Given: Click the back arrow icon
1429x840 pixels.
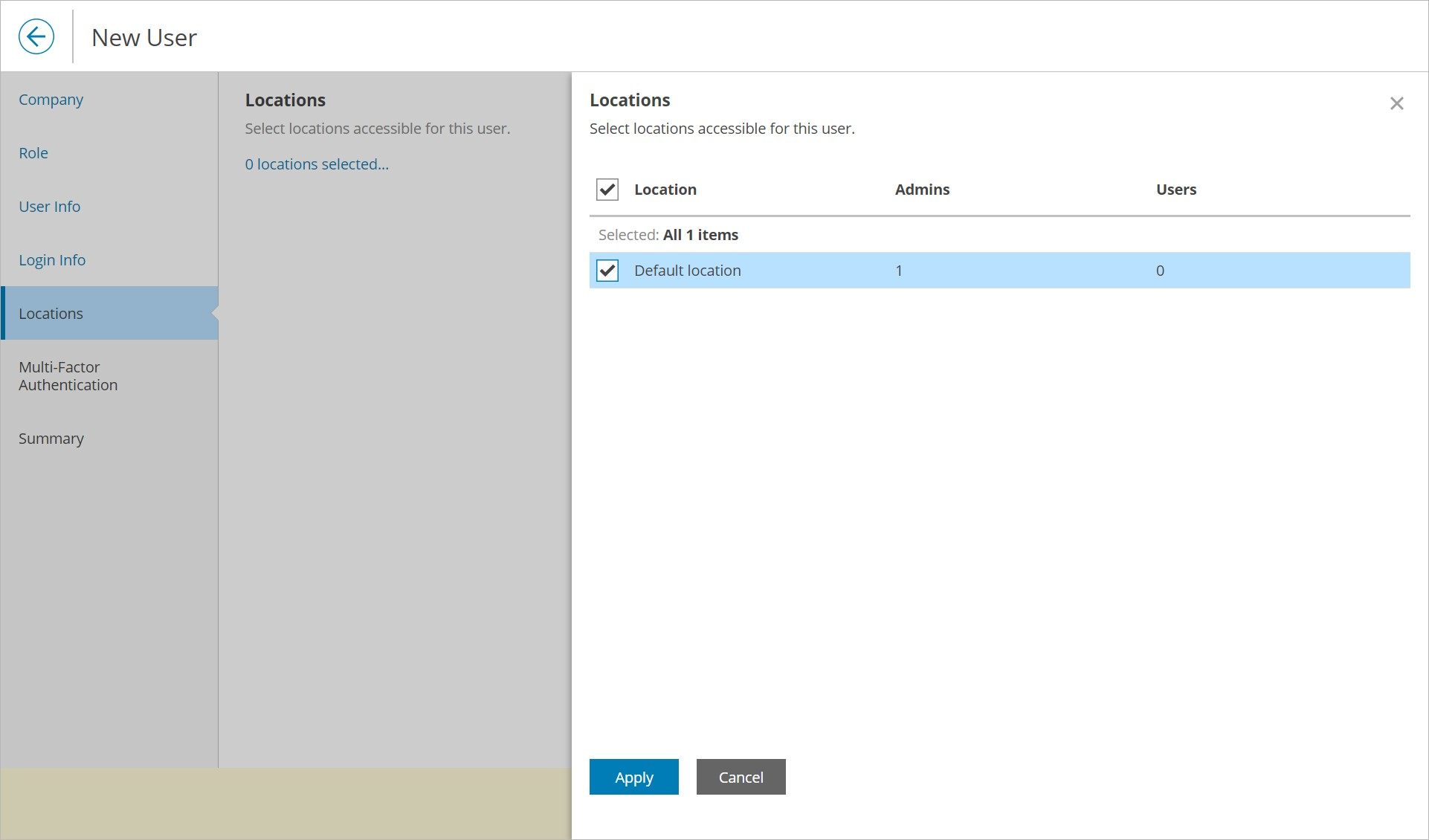Looking at the screenshot, I should pos(36,36).
